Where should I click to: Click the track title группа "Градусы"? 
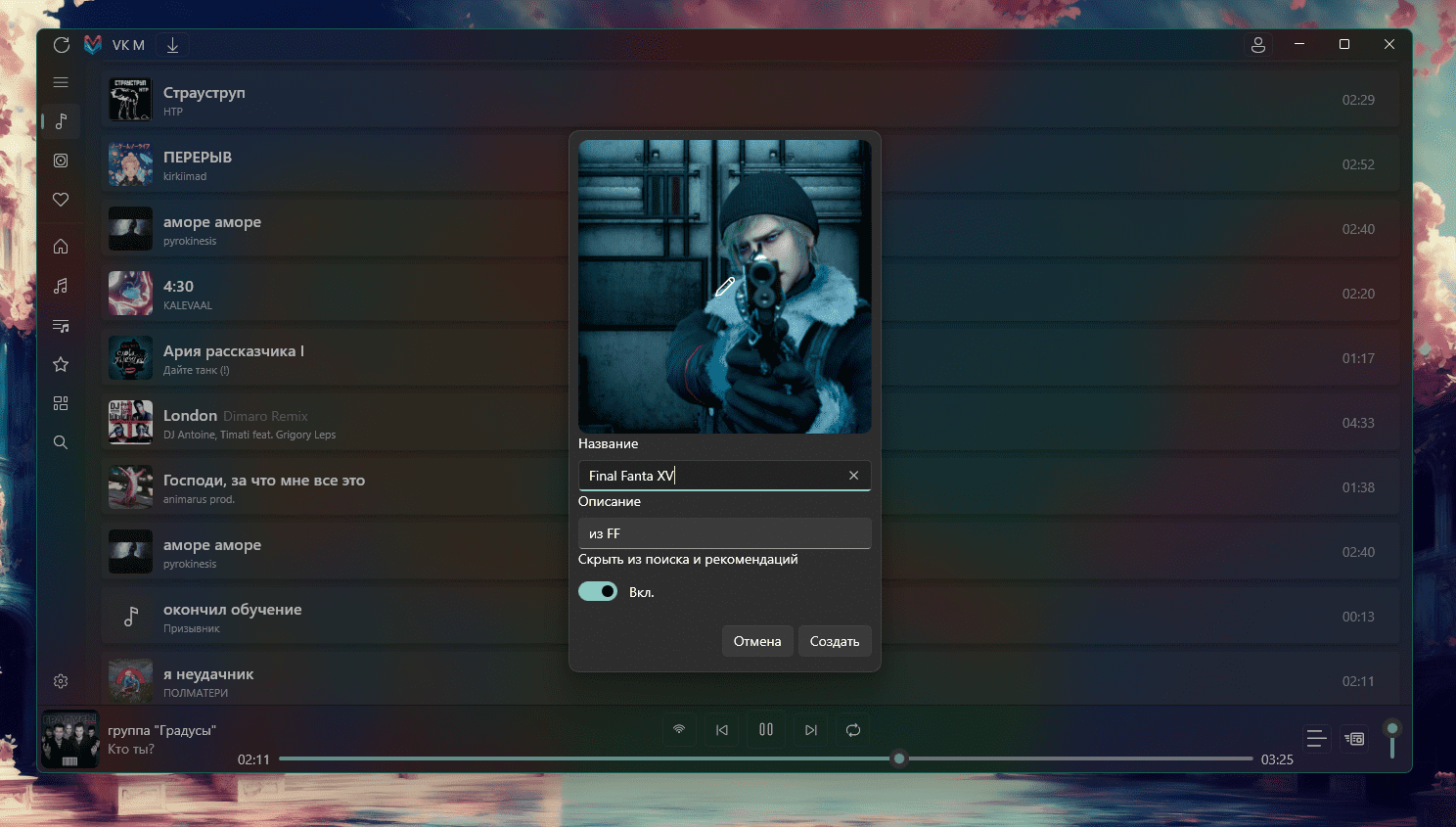pos(161,730)
